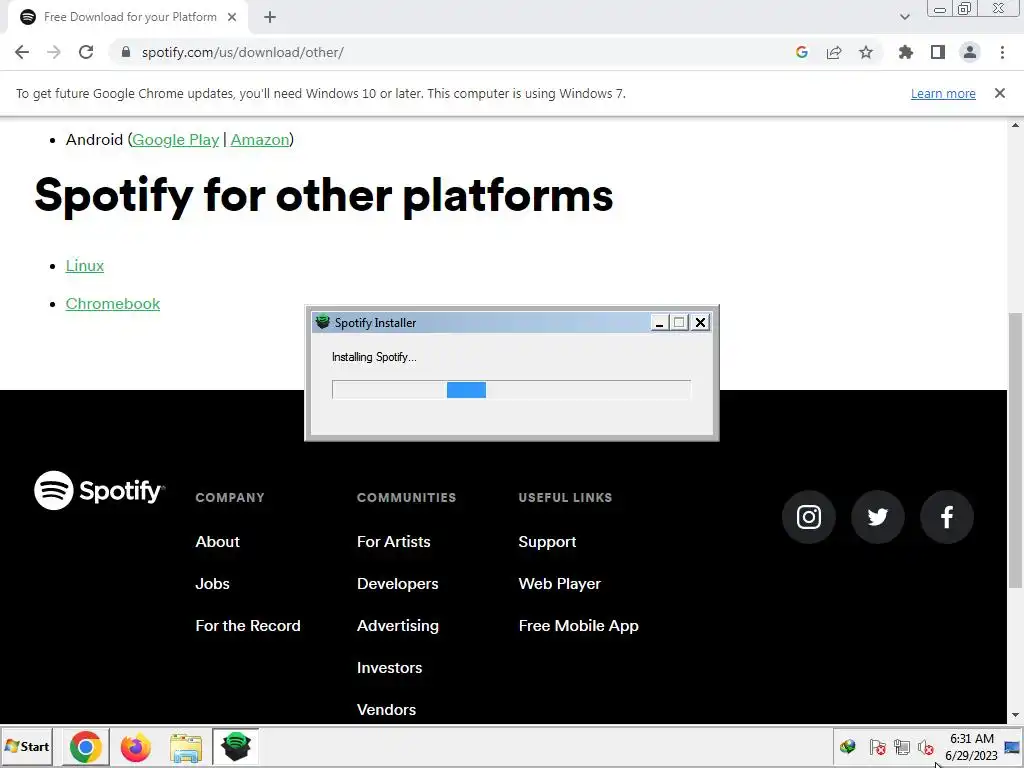Open the taskbar clock and date

pos(971,747)
